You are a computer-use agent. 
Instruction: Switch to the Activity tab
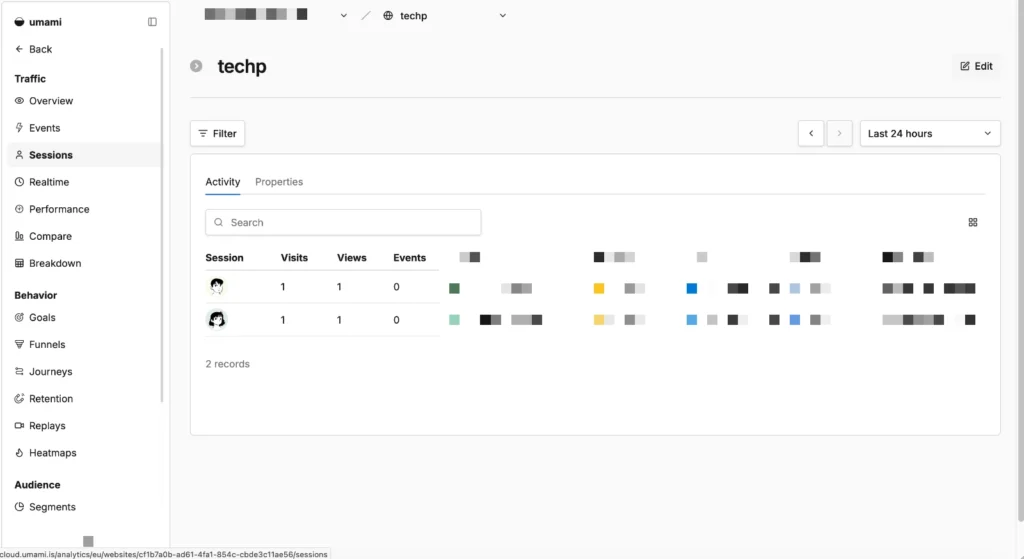pos(223,182)
